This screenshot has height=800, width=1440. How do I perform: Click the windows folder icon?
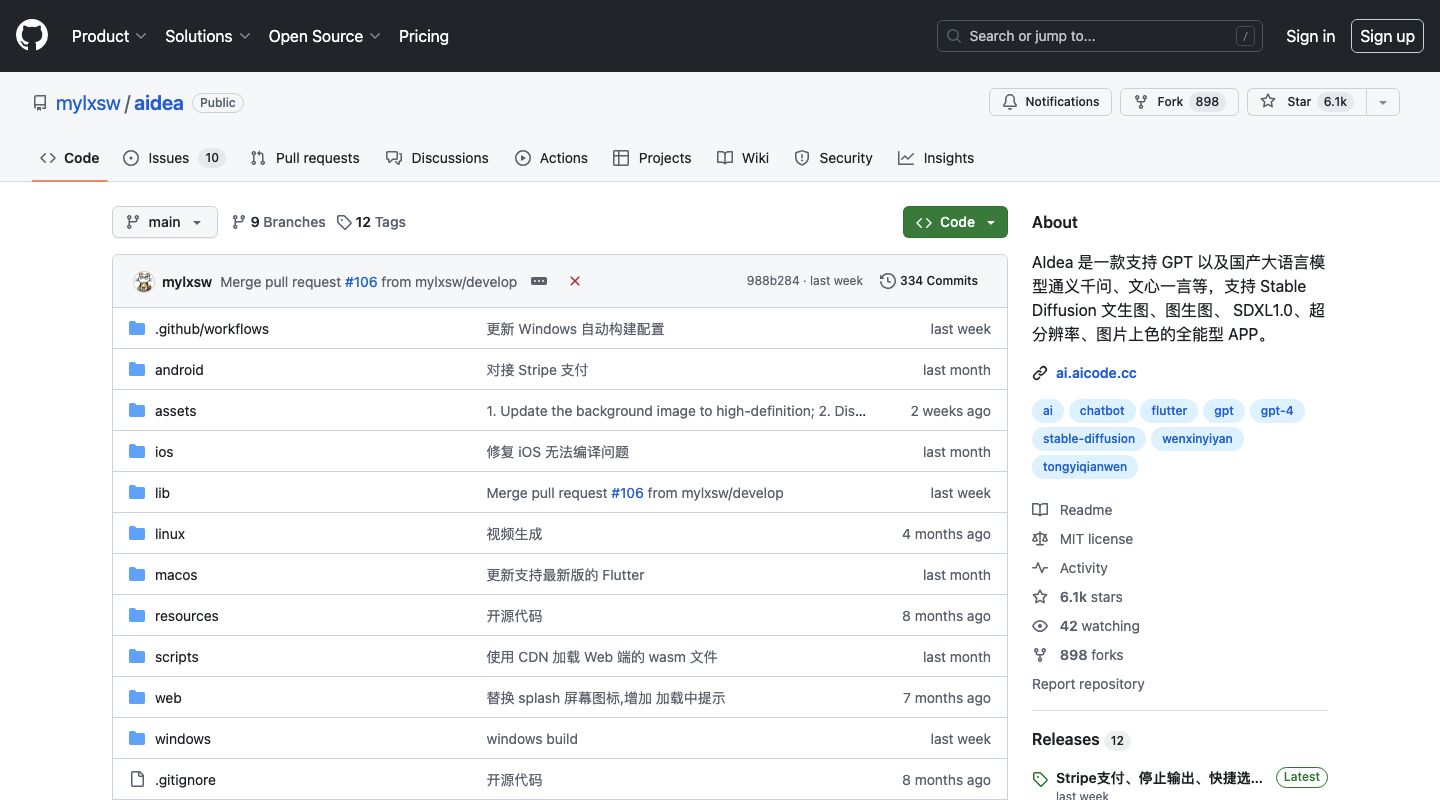click(x=137, y=739)
